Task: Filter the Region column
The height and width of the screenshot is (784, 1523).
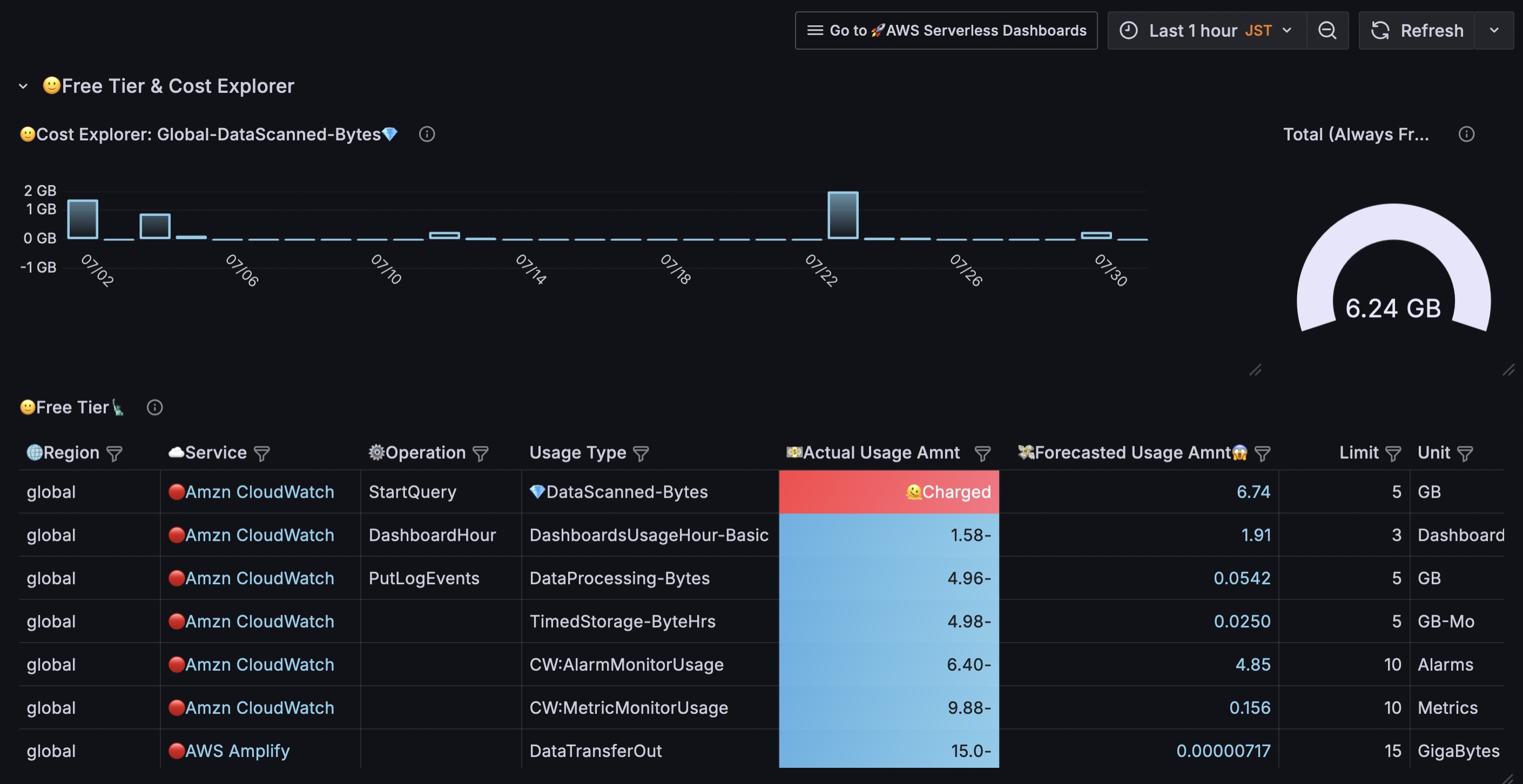Action: (x=114, y=454)
